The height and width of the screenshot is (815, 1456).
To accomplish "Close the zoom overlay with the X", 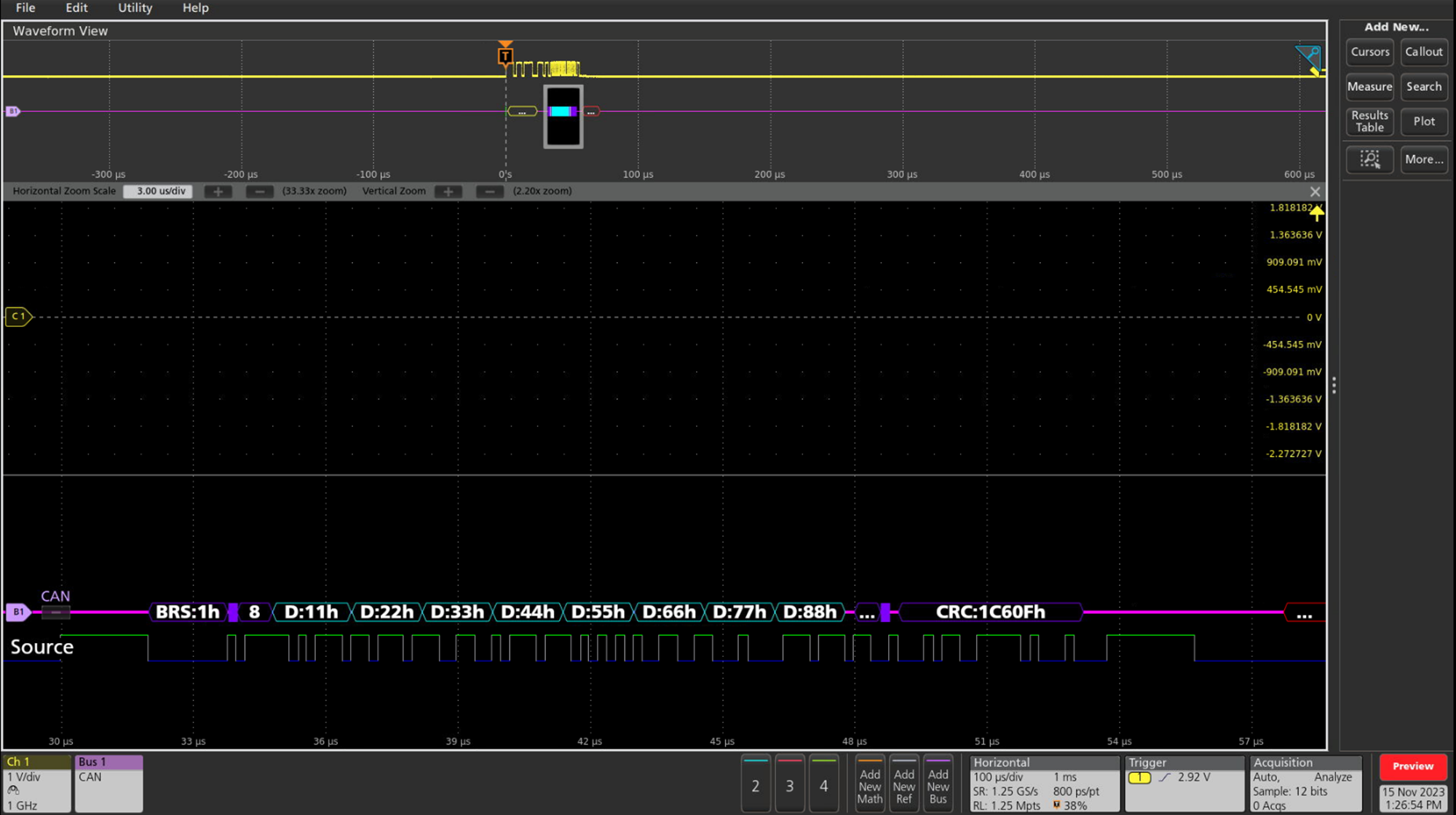I will click(1315, 192).
